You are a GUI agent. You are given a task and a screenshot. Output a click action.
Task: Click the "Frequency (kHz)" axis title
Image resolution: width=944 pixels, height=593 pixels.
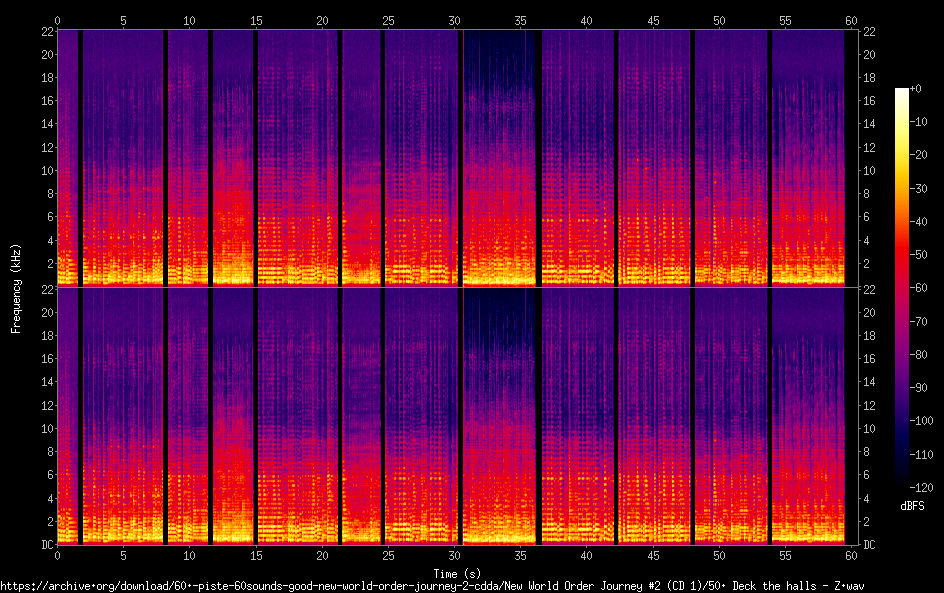tap(16, 288)
